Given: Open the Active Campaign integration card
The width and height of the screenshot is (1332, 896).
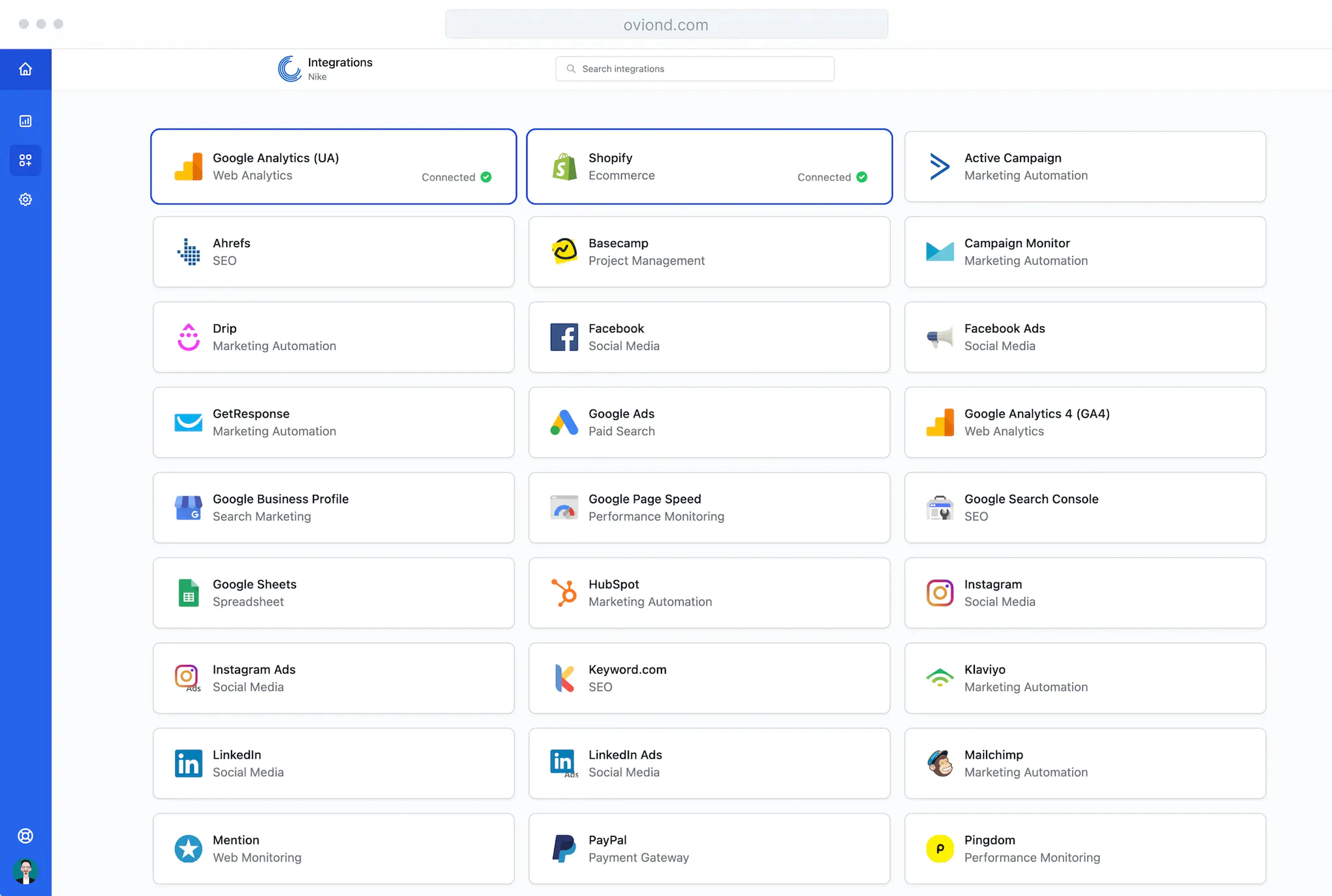Looking at the screenshot, I should click(1085, 166).
